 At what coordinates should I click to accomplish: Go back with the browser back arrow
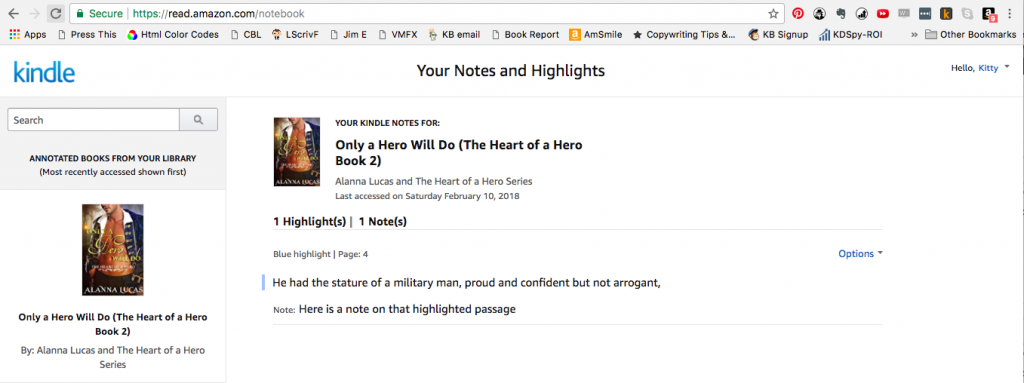pos(13,13)
